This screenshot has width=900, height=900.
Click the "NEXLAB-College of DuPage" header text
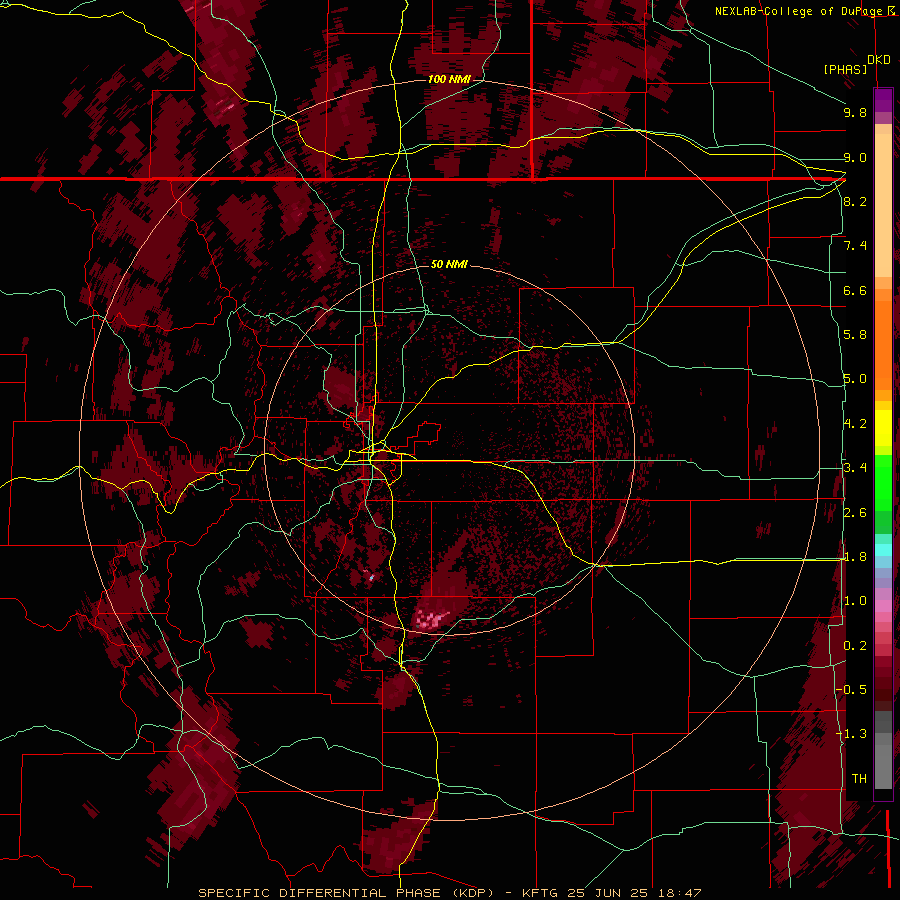click(798, 11)
